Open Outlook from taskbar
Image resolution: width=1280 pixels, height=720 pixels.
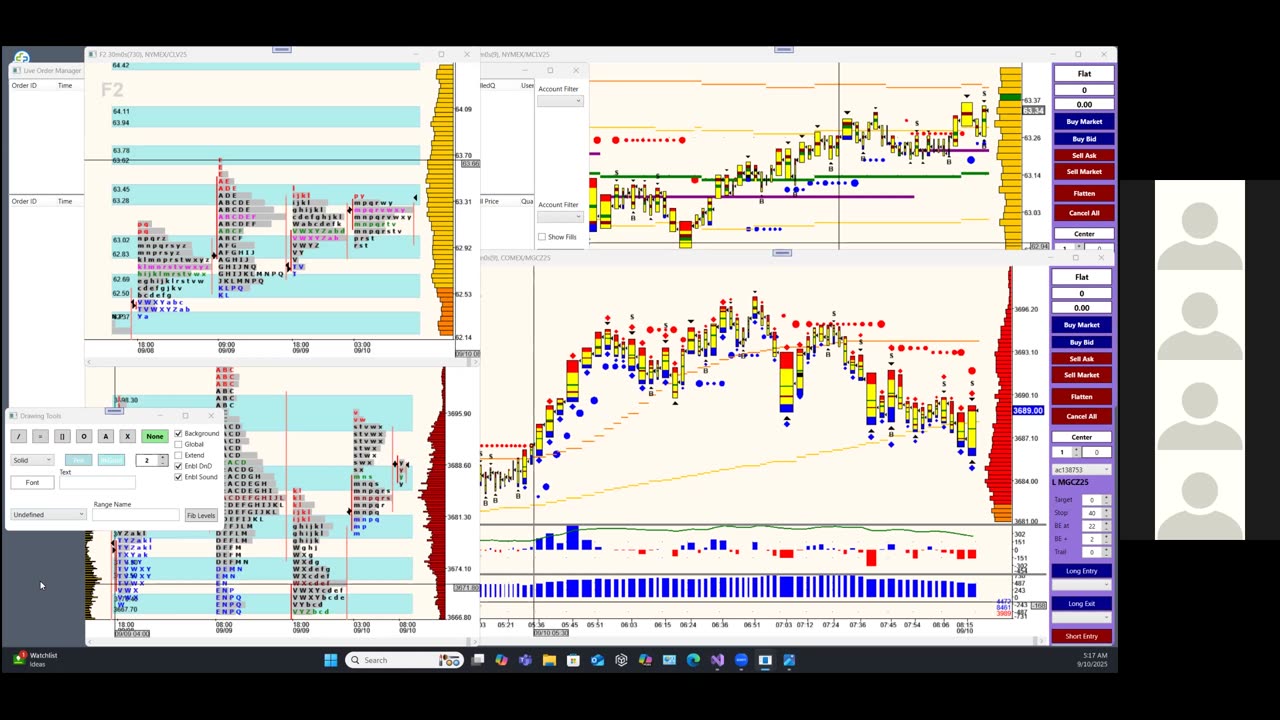pos(597,660)
